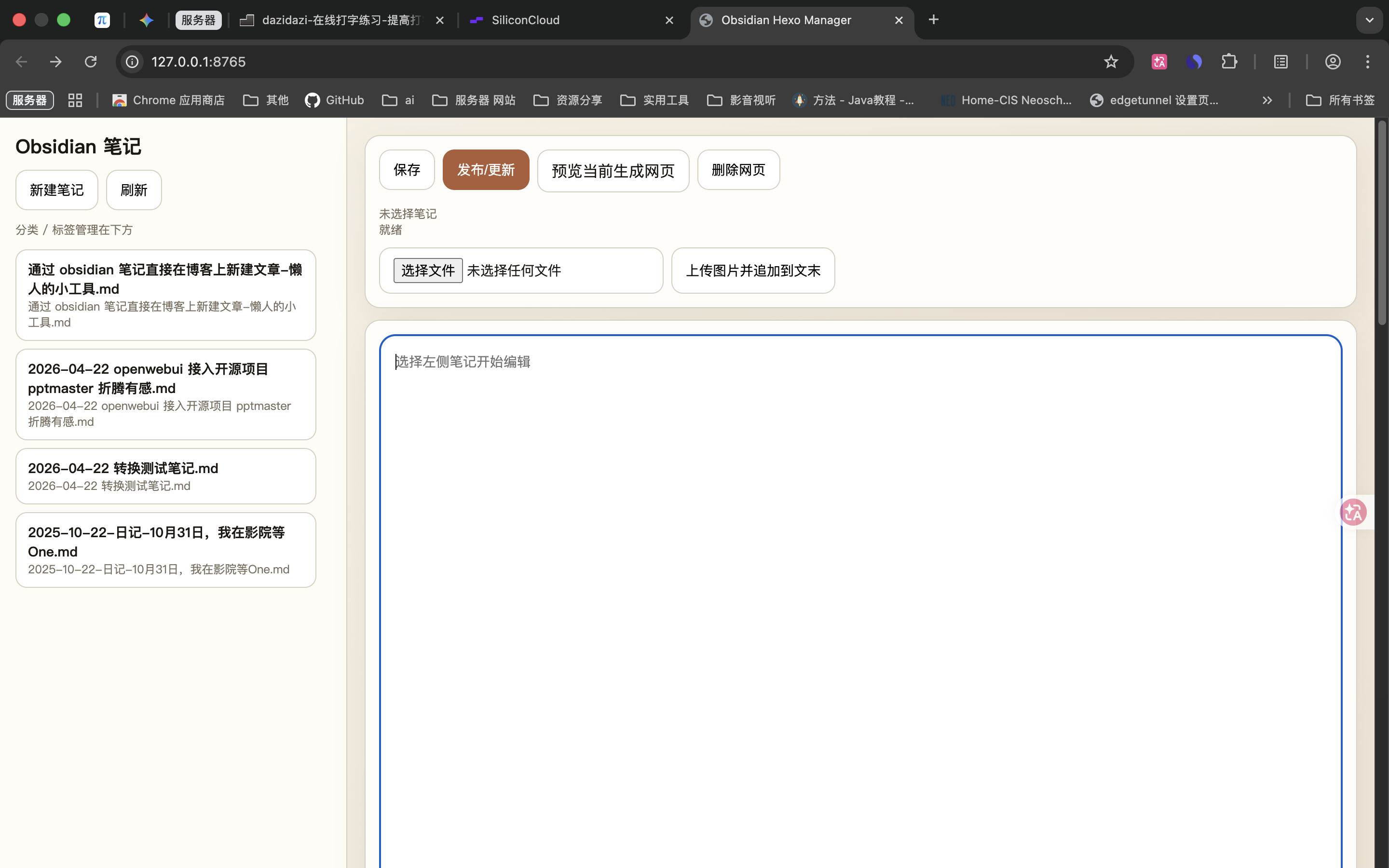Screen dimensions: 1389x868
Task: Click the 刷新 button
Action: point(134,190)
